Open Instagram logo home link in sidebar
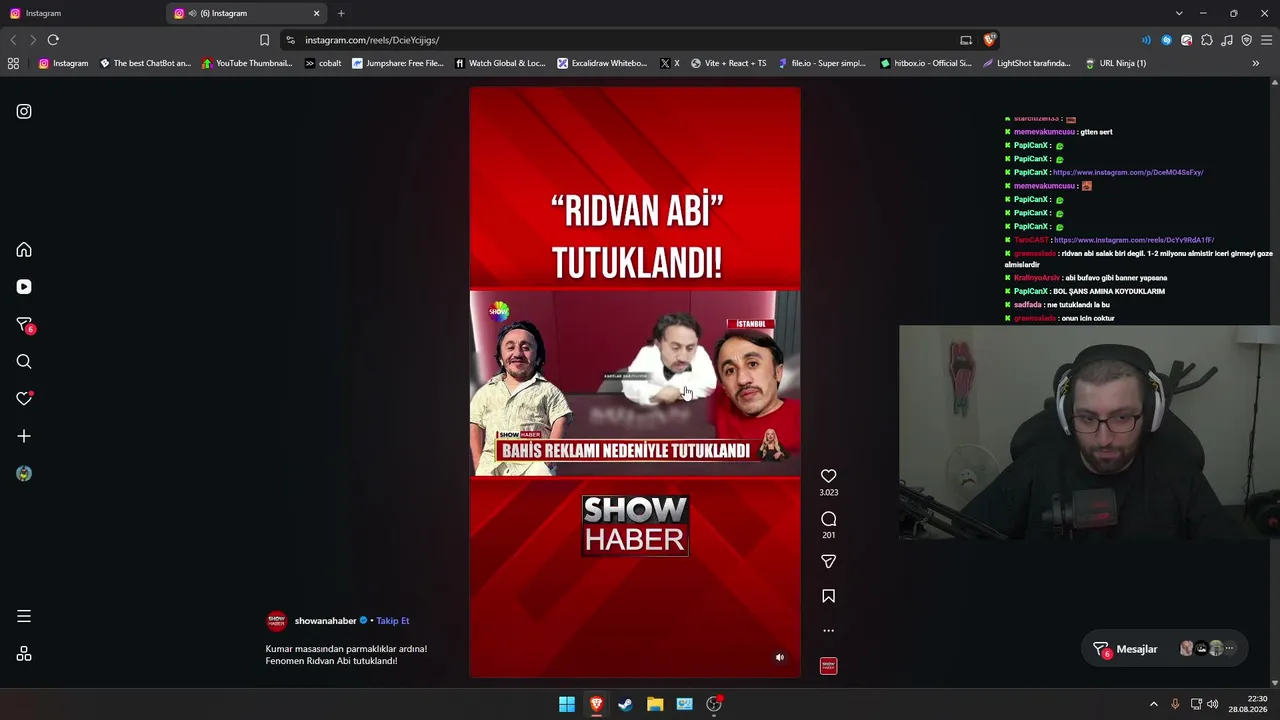This screenshot has width=1280, height=720. (x=24, y=111)
